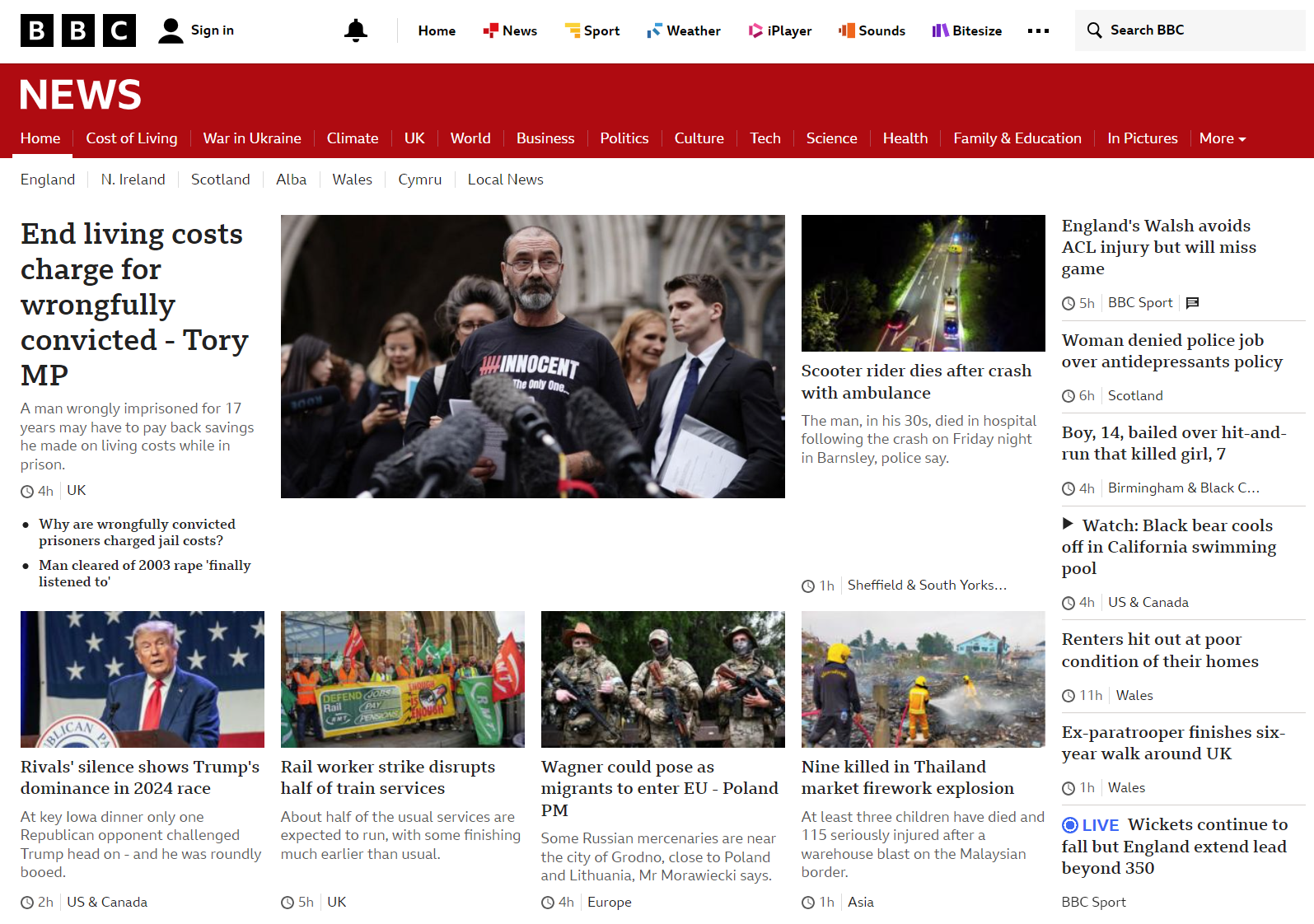Read 'Renters hit out at poor condition' story

point(1159,650)
